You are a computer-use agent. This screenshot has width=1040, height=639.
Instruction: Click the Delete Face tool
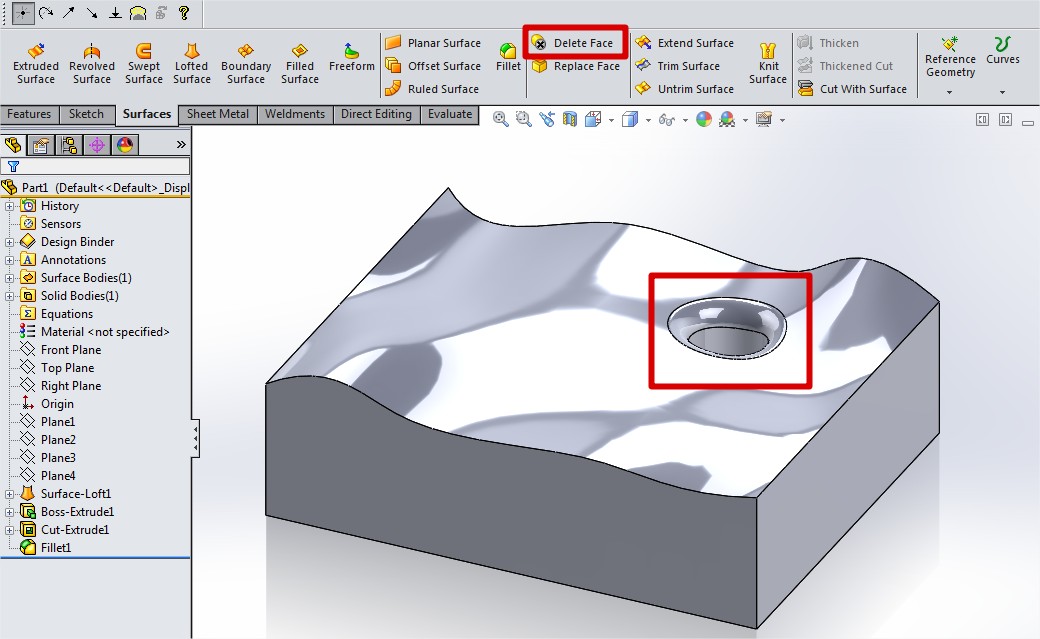(x=574, y=43)
